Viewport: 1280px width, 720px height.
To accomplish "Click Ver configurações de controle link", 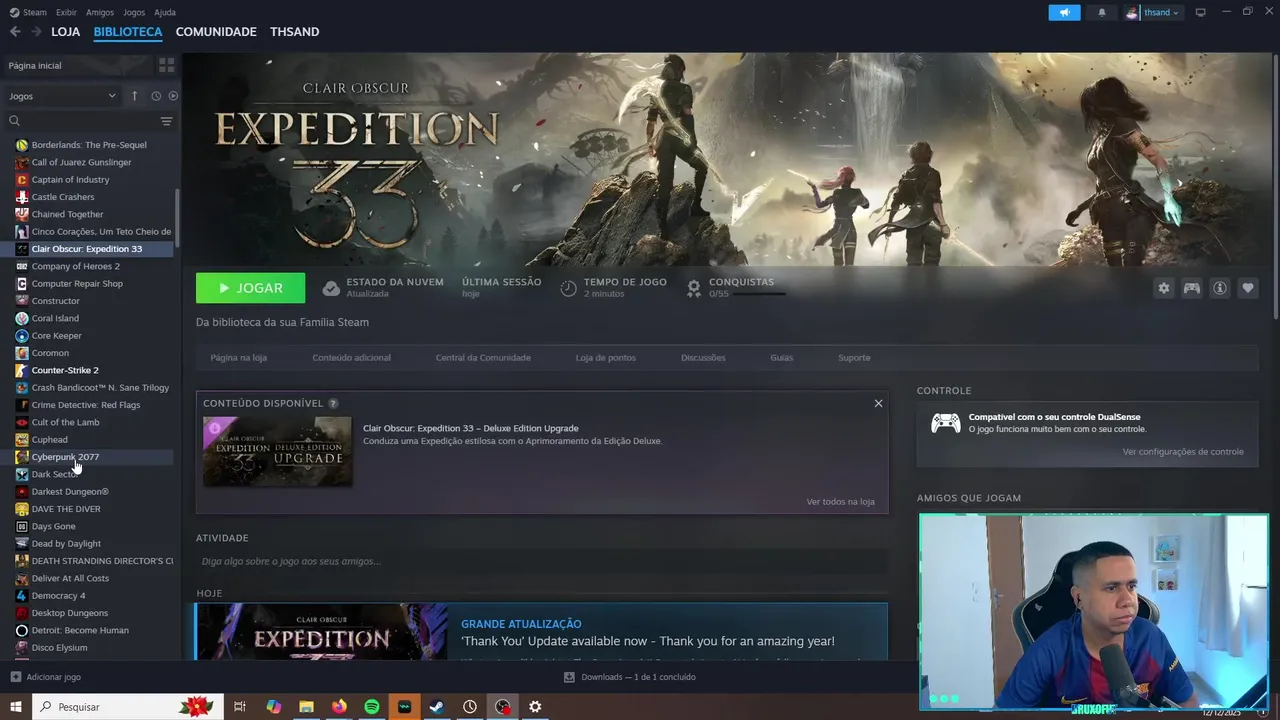I will pos(1183,452).
